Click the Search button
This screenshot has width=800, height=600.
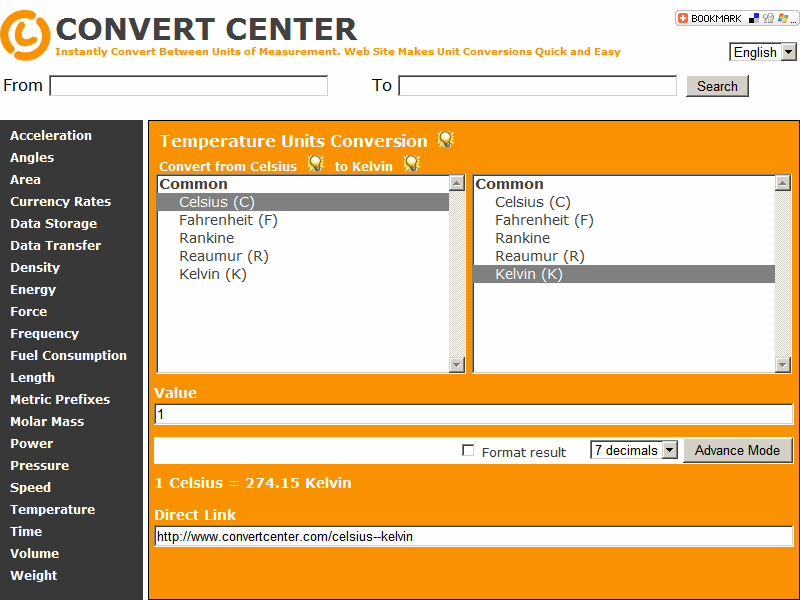point(717,86)
